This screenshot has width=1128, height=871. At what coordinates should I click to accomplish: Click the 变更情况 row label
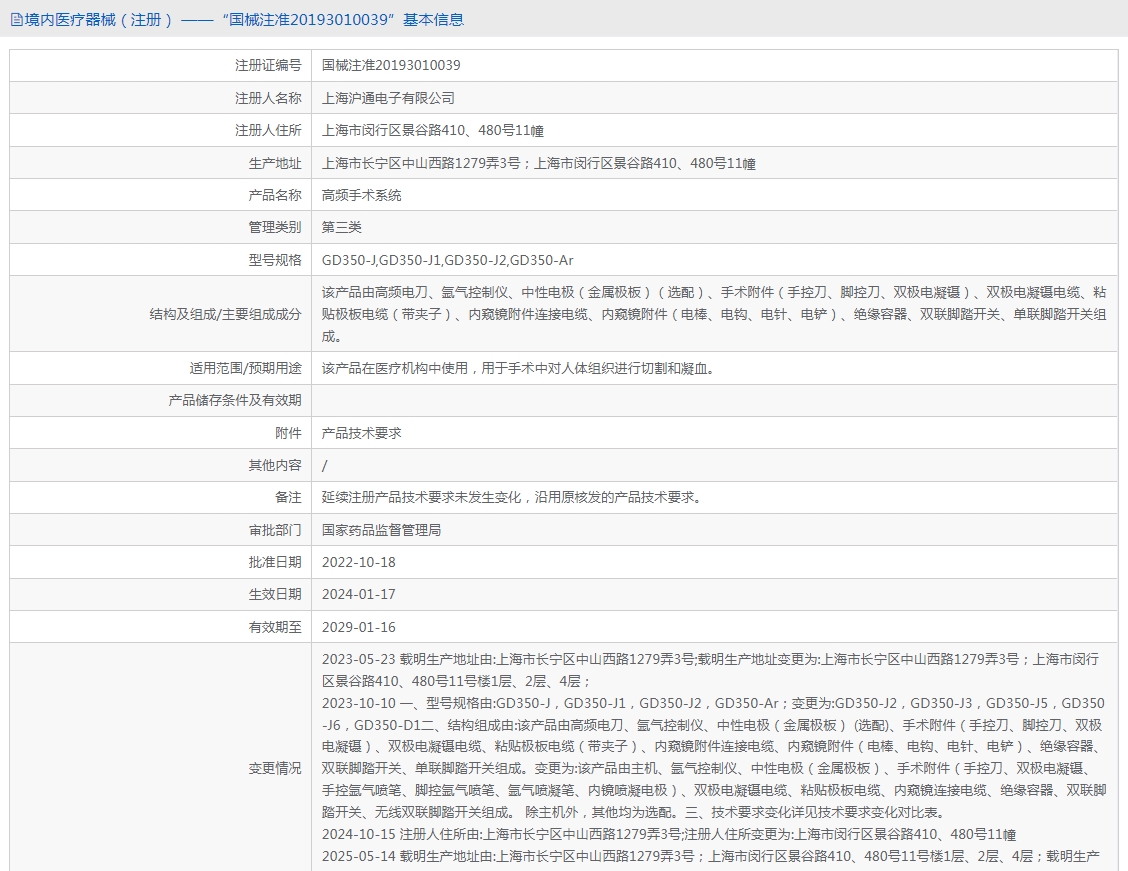pyautogui.click(x=274, y=768)
